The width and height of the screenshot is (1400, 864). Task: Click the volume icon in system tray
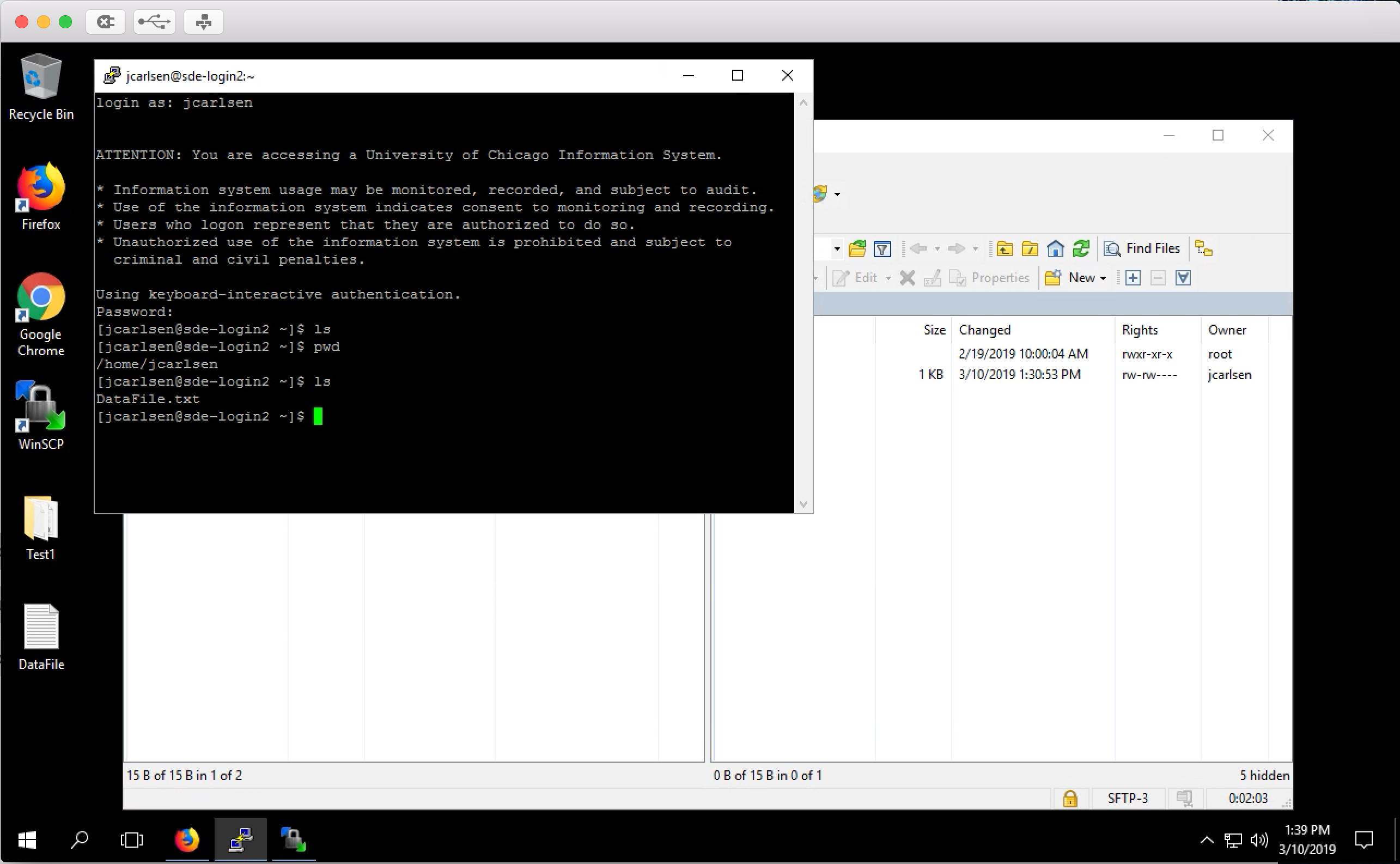[1259, 840]
